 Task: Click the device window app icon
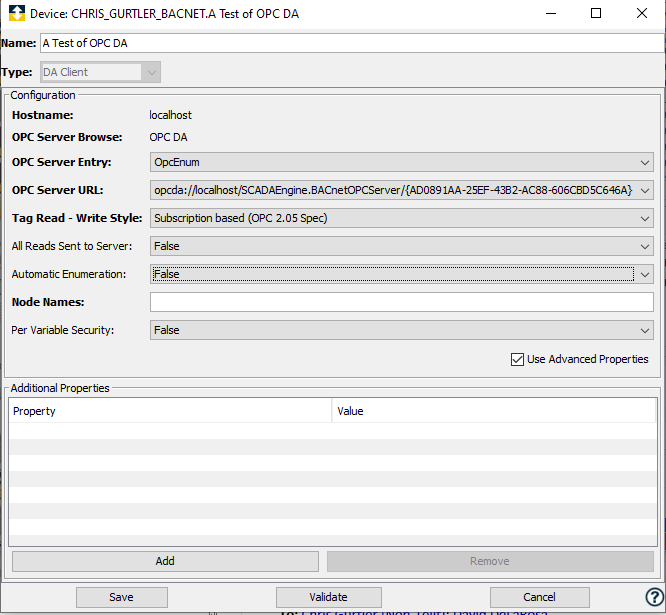pos(16,14)
